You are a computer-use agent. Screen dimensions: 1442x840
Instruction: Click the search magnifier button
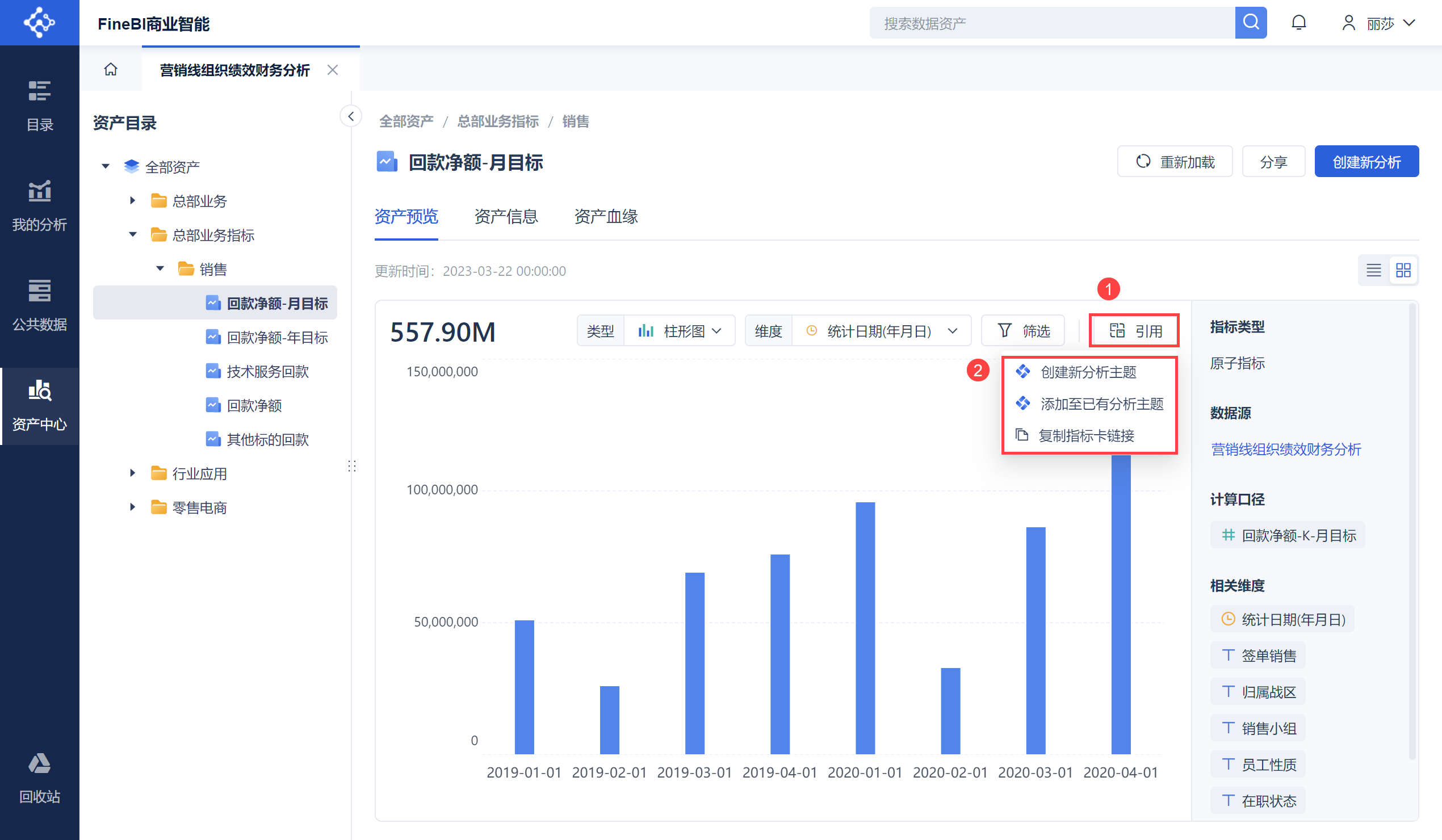(1250, 23)
